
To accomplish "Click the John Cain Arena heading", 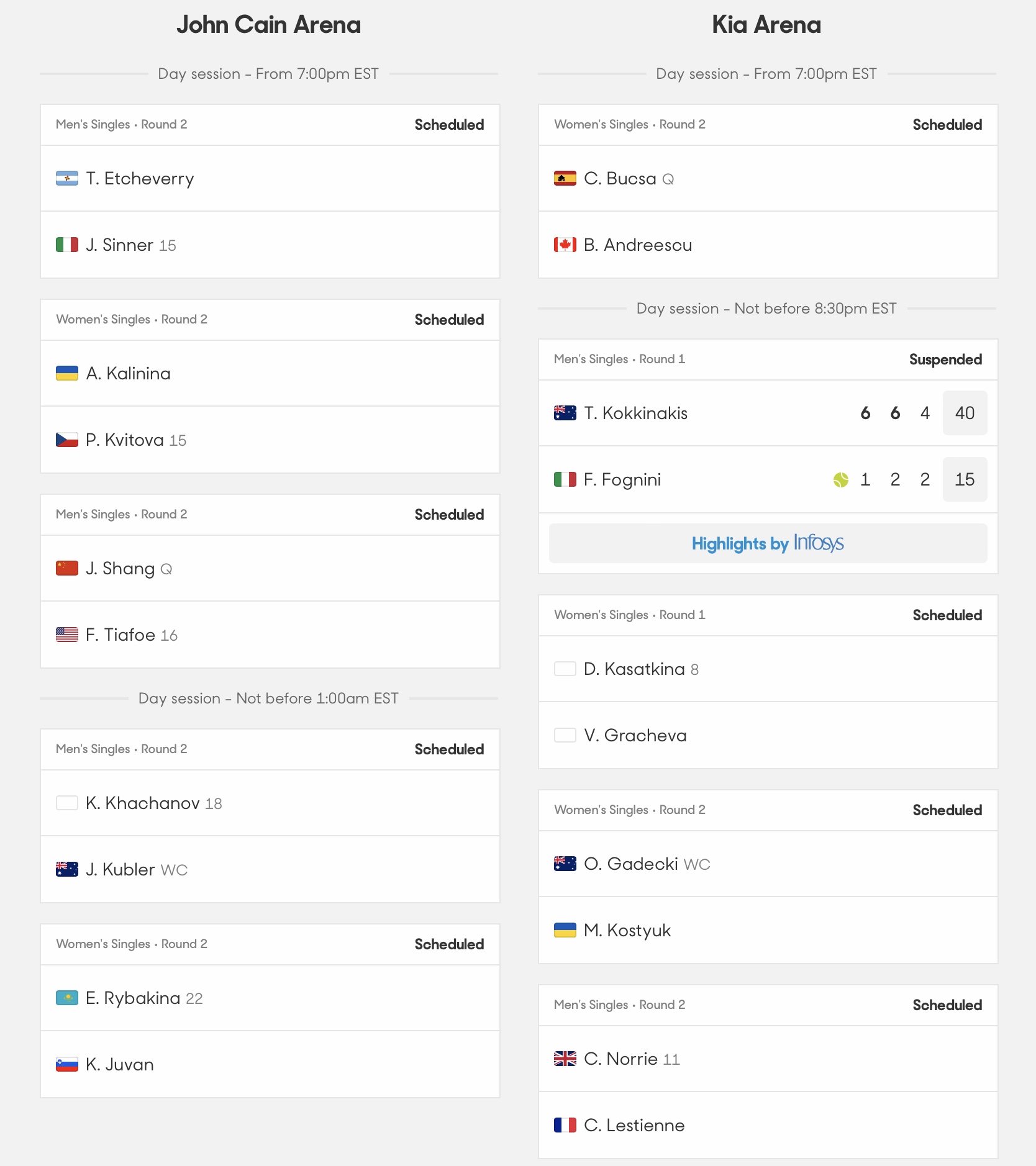I will [x=268, y=25].
